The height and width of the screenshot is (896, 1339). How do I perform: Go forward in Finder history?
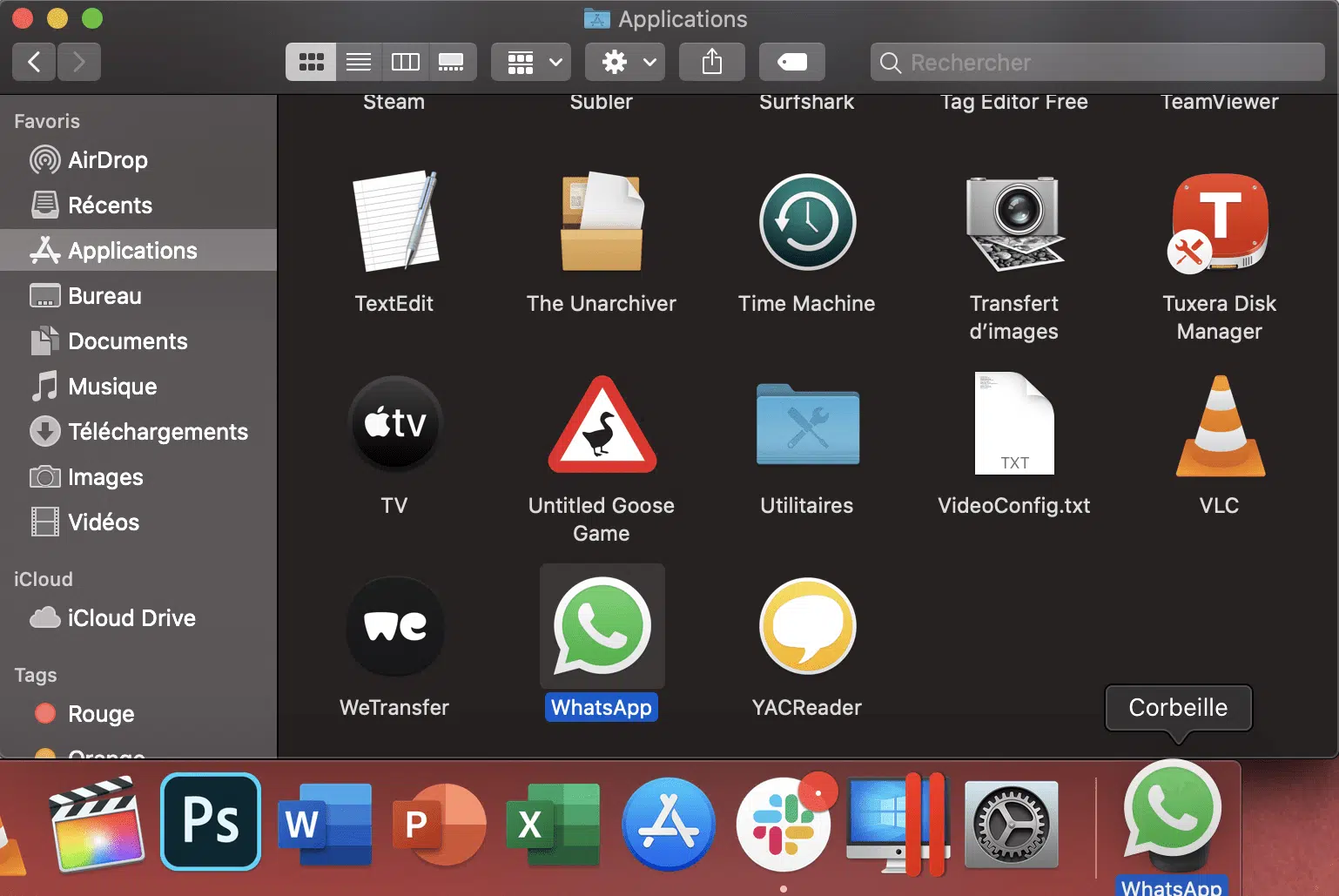click(79, 62)
